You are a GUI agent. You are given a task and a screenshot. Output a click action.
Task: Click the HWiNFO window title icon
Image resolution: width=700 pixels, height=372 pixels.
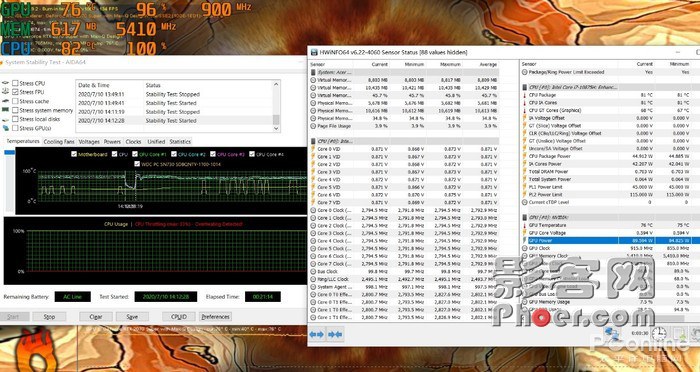[314, 52]
